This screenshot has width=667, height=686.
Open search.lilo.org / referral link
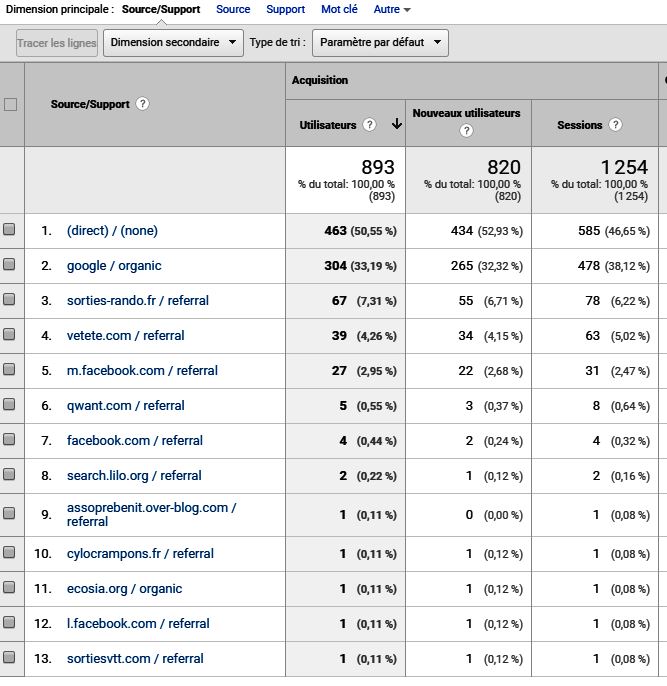click(x=134, y=476)
